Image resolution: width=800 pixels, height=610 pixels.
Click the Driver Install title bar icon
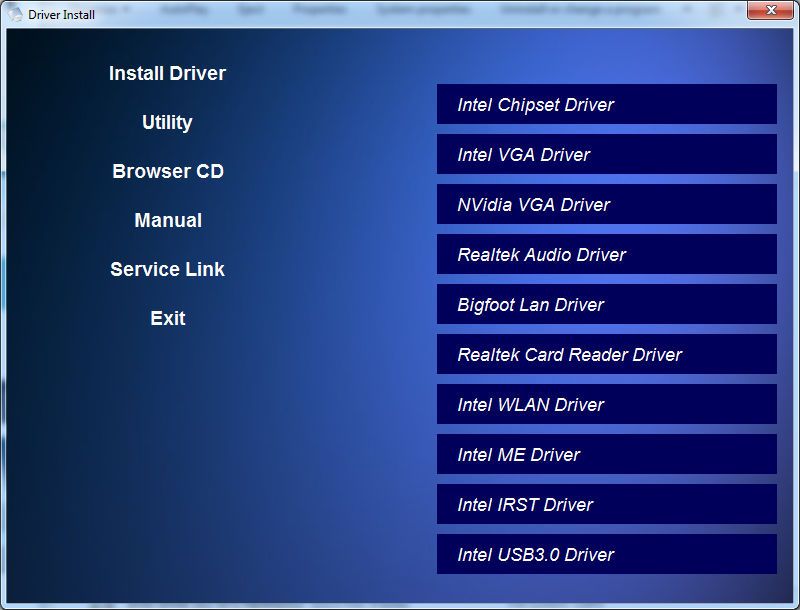tap(14, 14)
